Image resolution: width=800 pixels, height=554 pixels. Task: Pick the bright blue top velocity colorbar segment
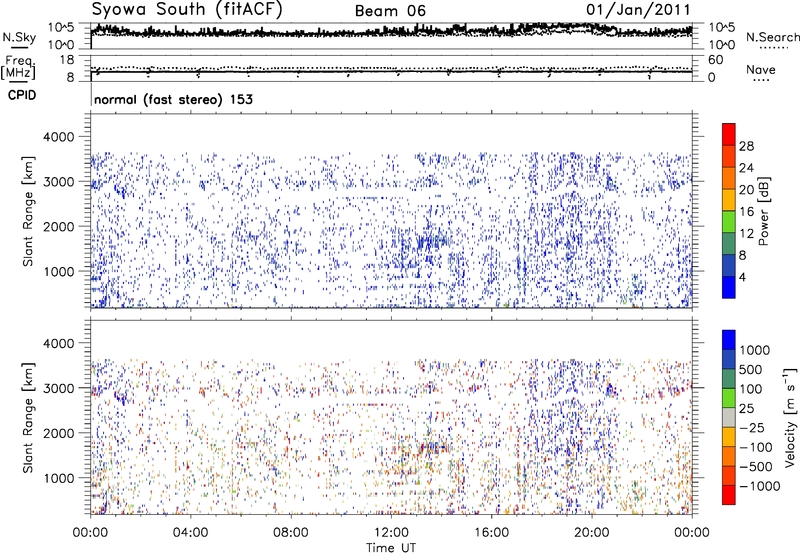[729, 340]
